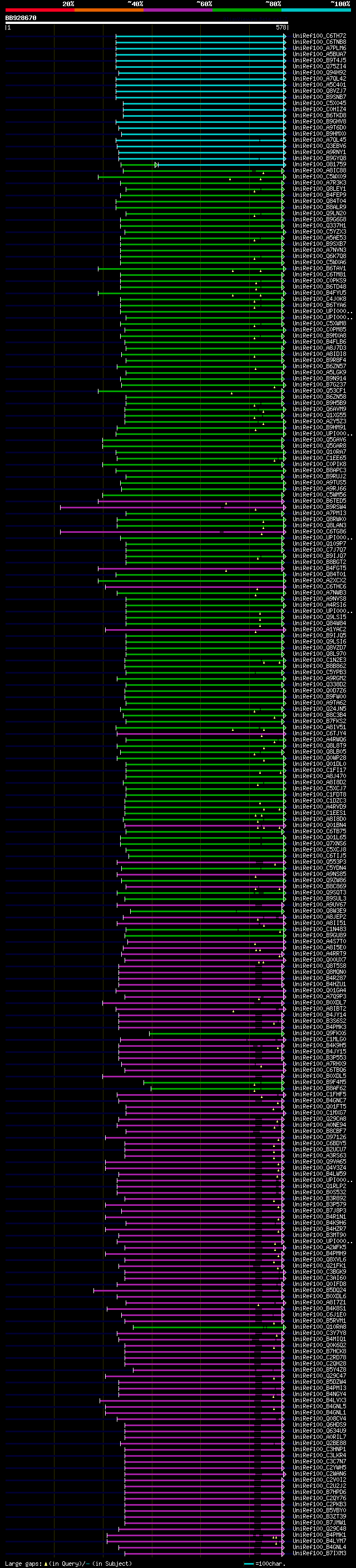The width and height of the screenshot is (356, 1568).
Task: Open the last hit UniRef100_B7IXM3
Action: point(319,1553)
